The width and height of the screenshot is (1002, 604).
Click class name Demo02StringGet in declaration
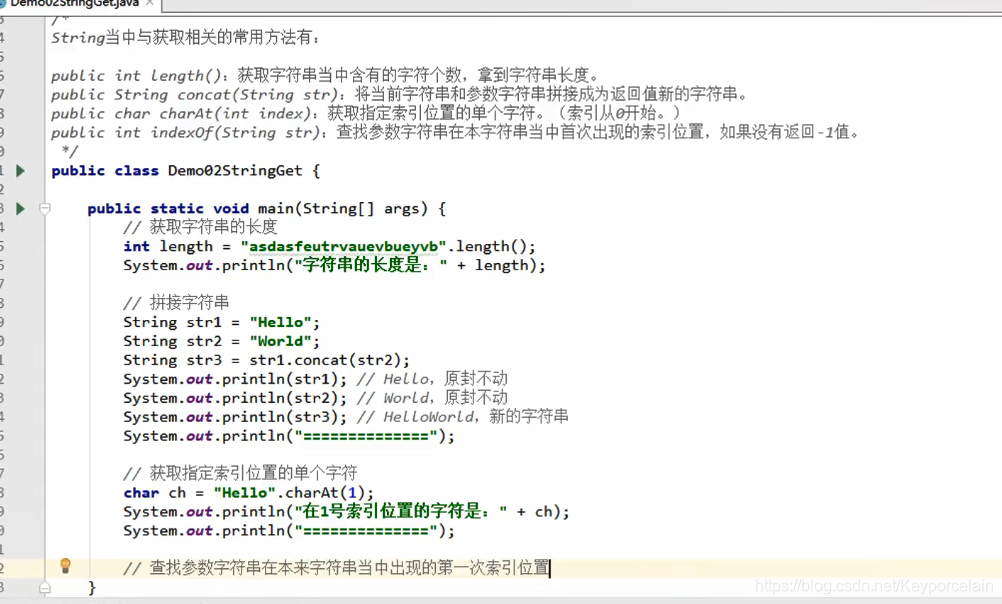pyautogui.click(x=235, y=171)
